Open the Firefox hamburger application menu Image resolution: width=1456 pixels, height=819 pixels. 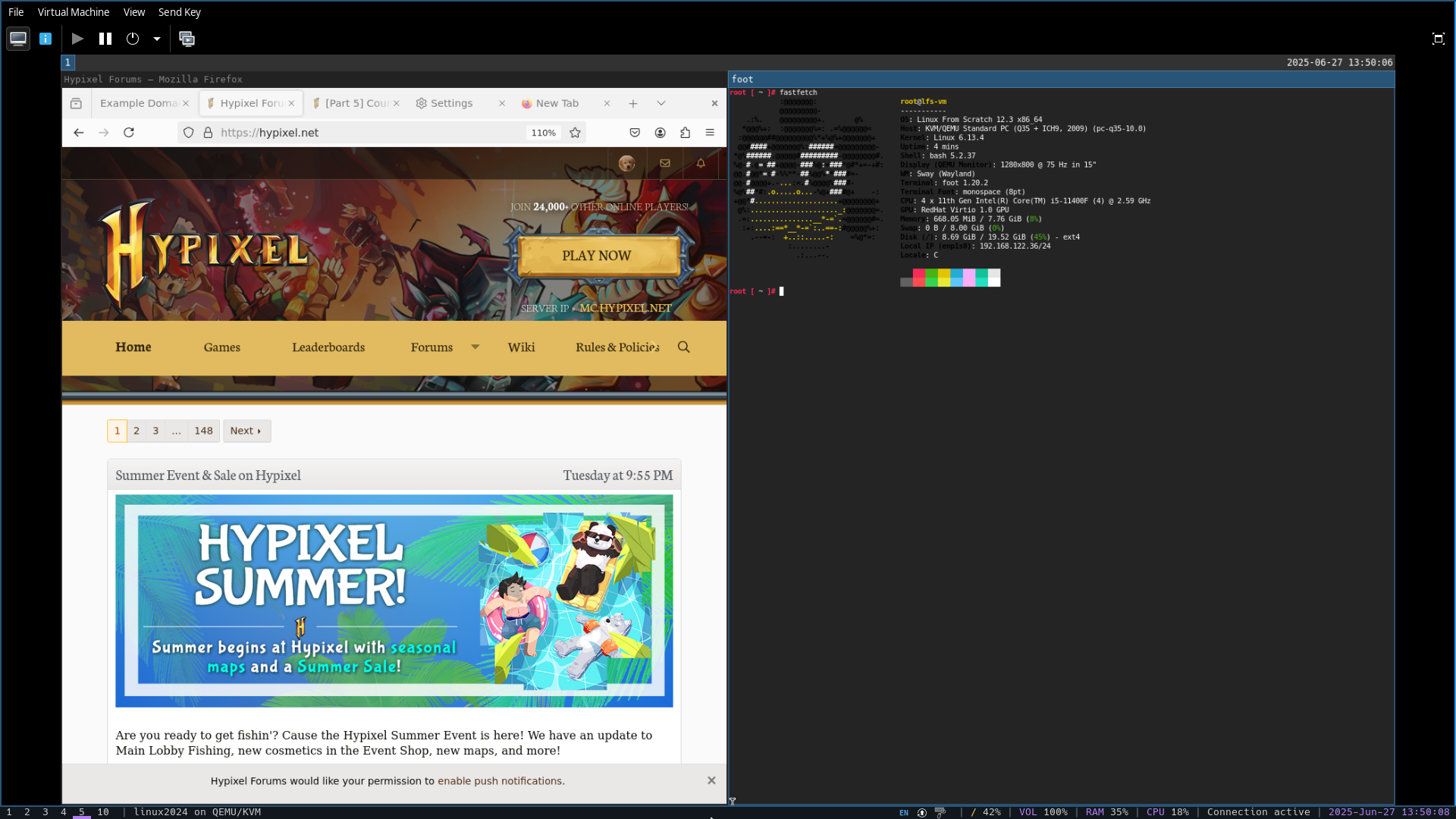pos(710,133)
